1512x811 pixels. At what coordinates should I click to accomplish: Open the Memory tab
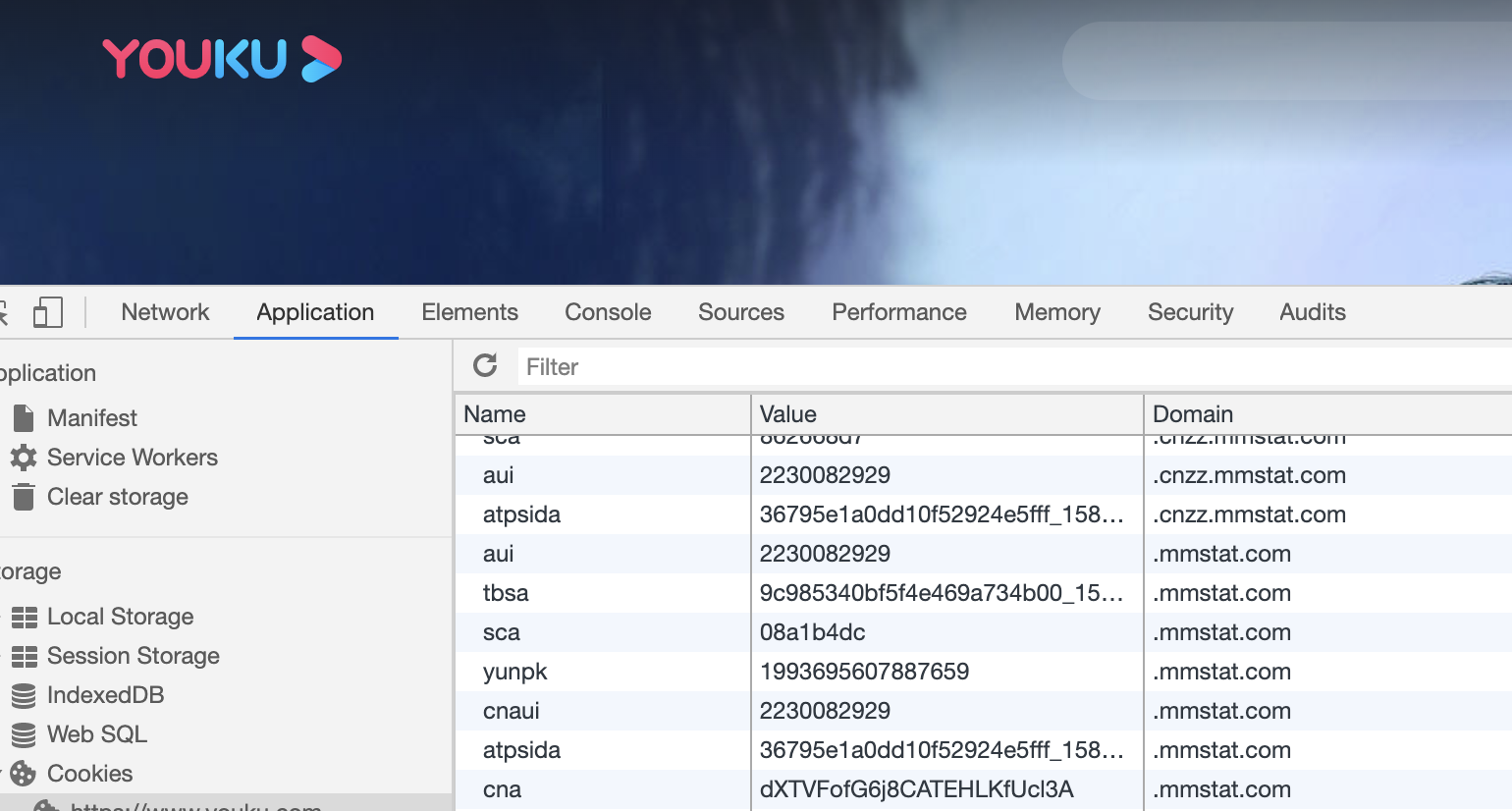coord(1057,312)
